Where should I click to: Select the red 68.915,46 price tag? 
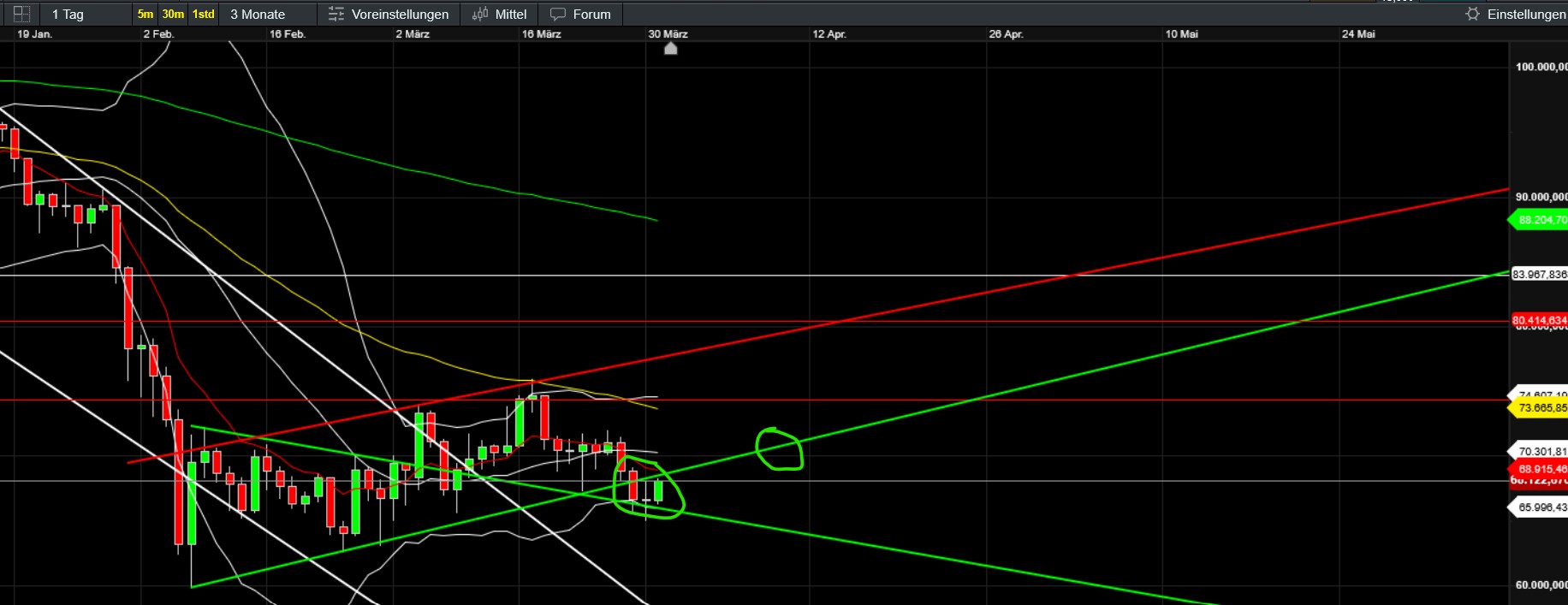click(1541, 469)
